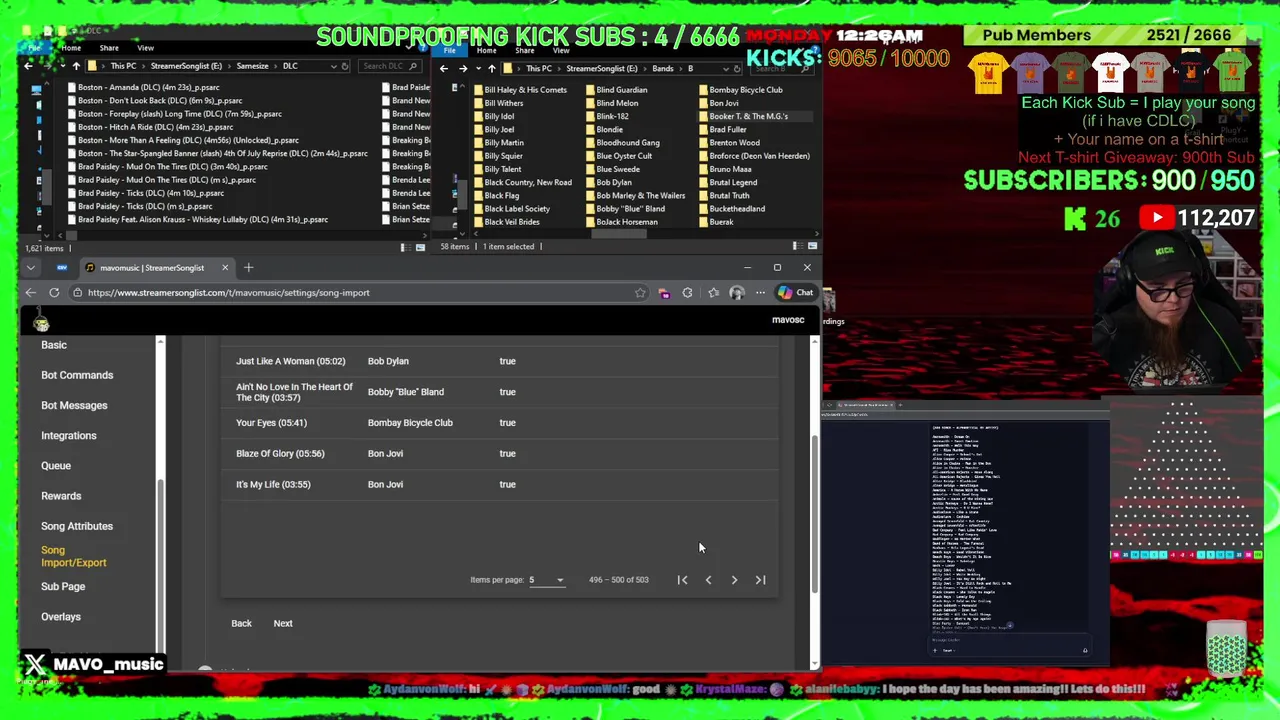Jump to the last page of results
1280x720 pixels.
click(760, 580)
